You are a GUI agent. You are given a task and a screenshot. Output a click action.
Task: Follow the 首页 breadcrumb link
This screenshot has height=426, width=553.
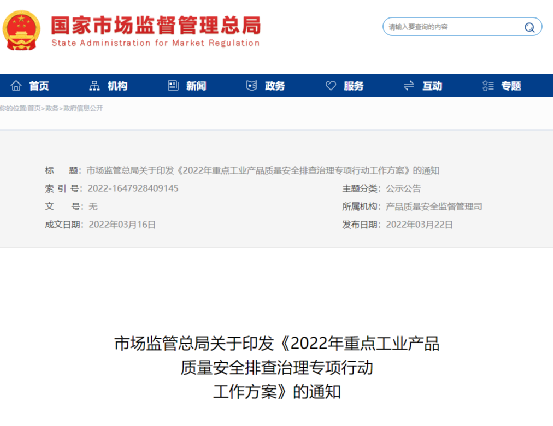point(34,108)
